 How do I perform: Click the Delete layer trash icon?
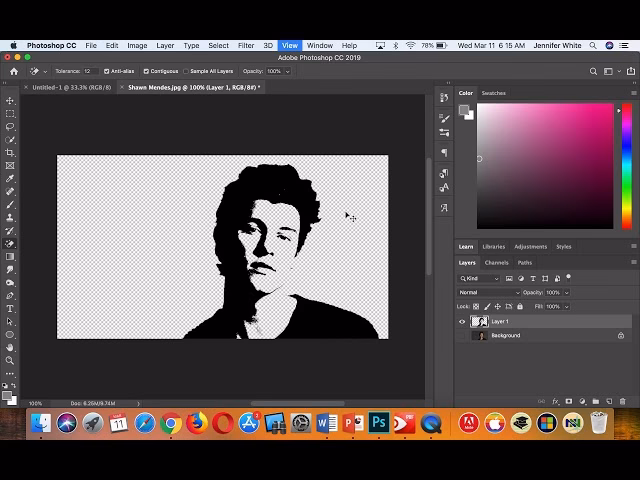[622, 402]
